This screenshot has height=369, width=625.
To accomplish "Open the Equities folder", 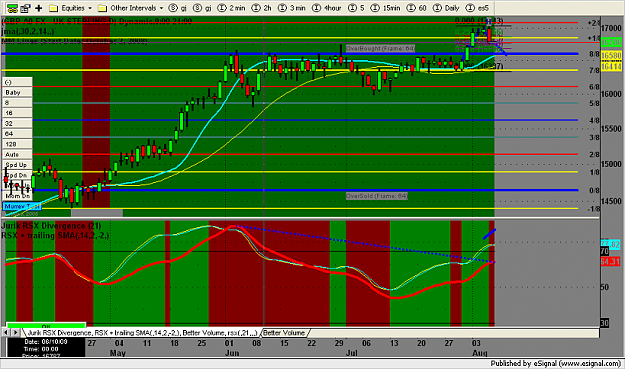I will tap(67, 8).
